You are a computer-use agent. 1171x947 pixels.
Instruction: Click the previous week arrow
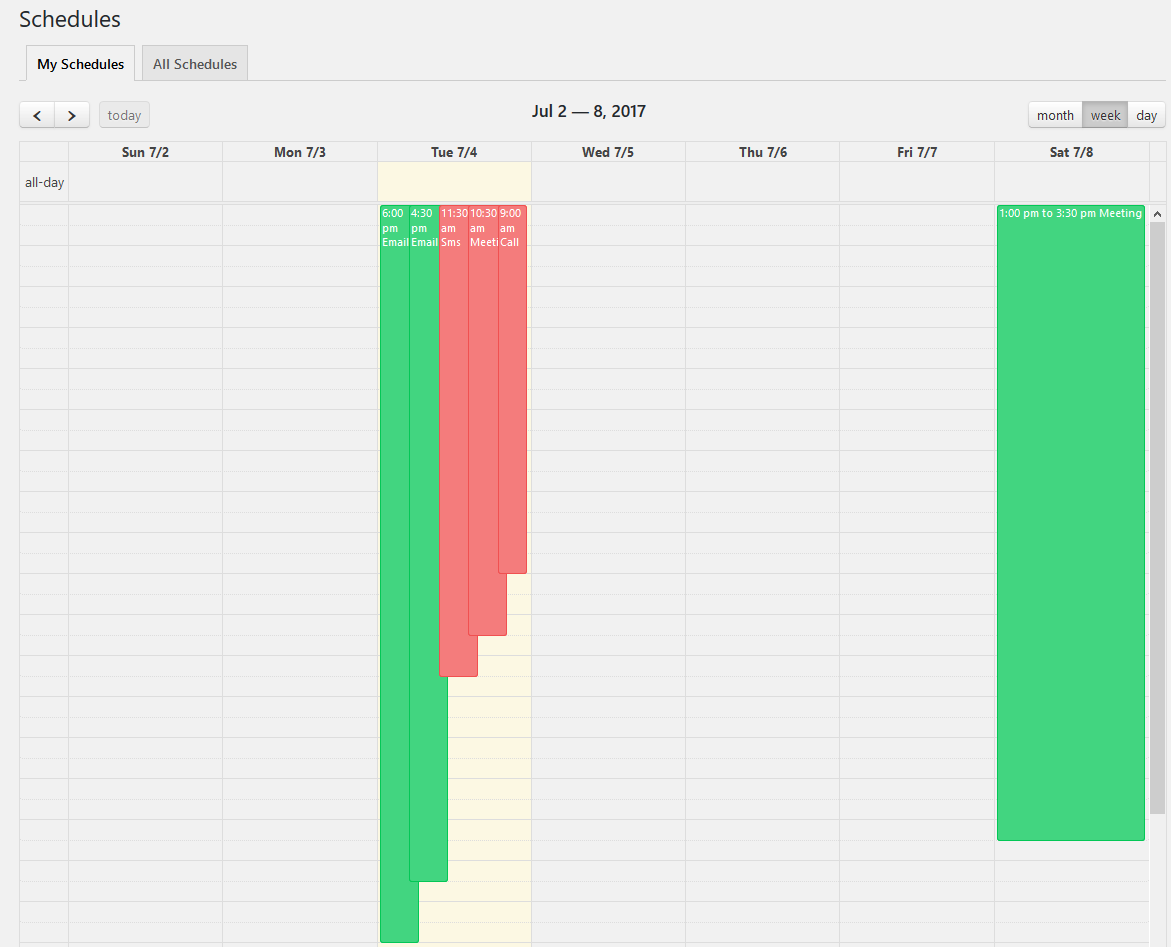coord(37,115)
